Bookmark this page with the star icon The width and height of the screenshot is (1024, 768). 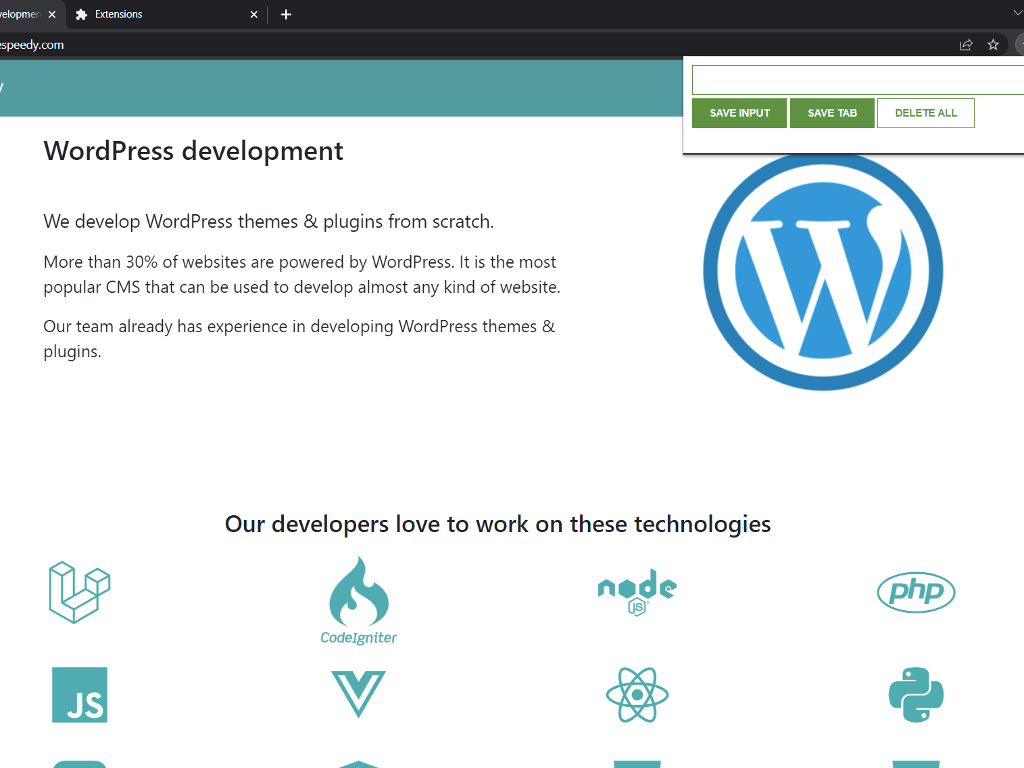tap(993, 45)
